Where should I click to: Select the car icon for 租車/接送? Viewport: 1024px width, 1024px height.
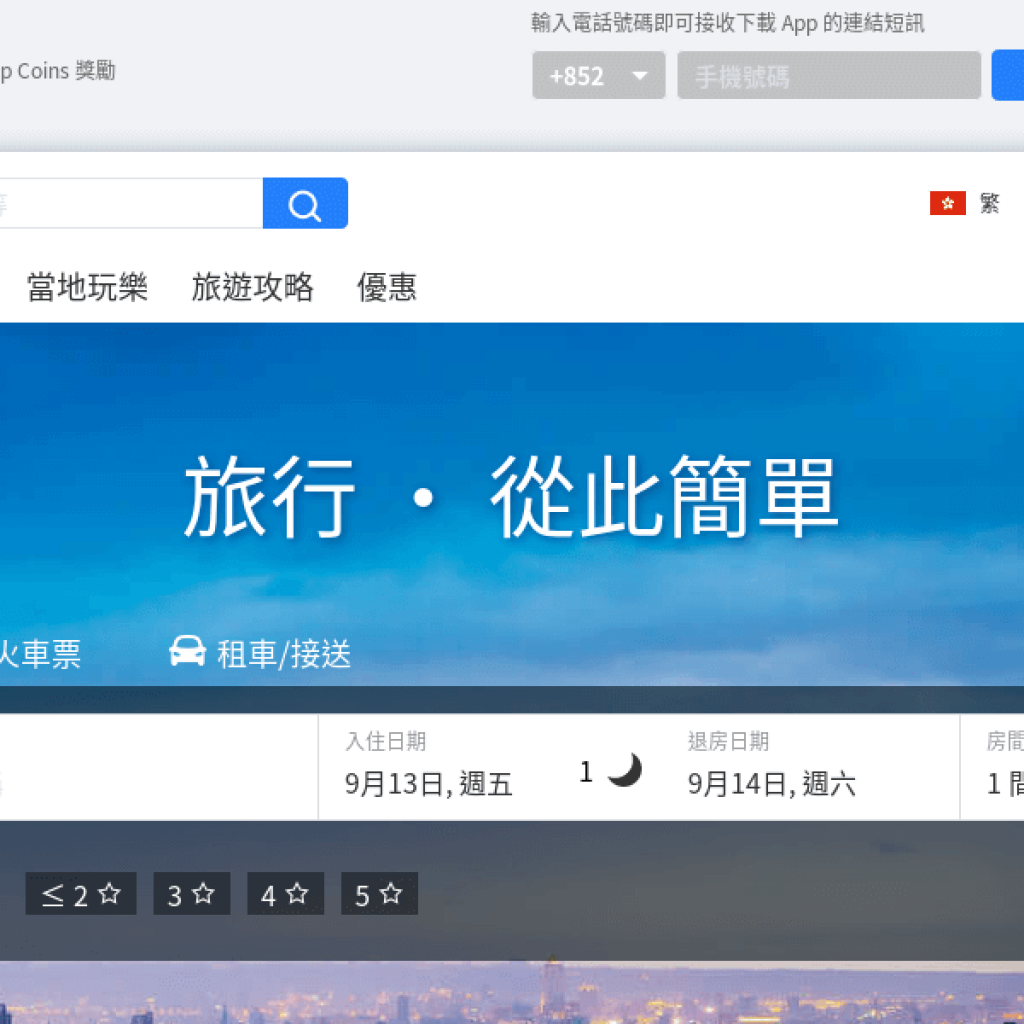pyautogui.click(x=187, y=652)
